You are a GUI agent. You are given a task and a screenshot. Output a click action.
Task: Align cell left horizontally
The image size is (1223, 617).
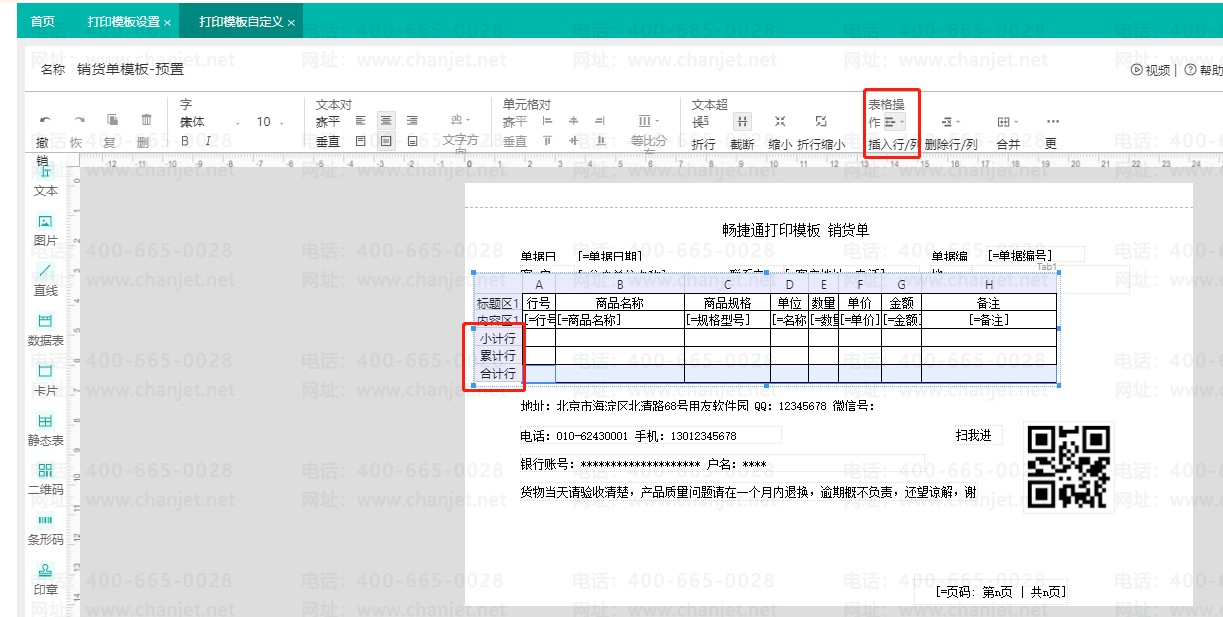point(547,121)
